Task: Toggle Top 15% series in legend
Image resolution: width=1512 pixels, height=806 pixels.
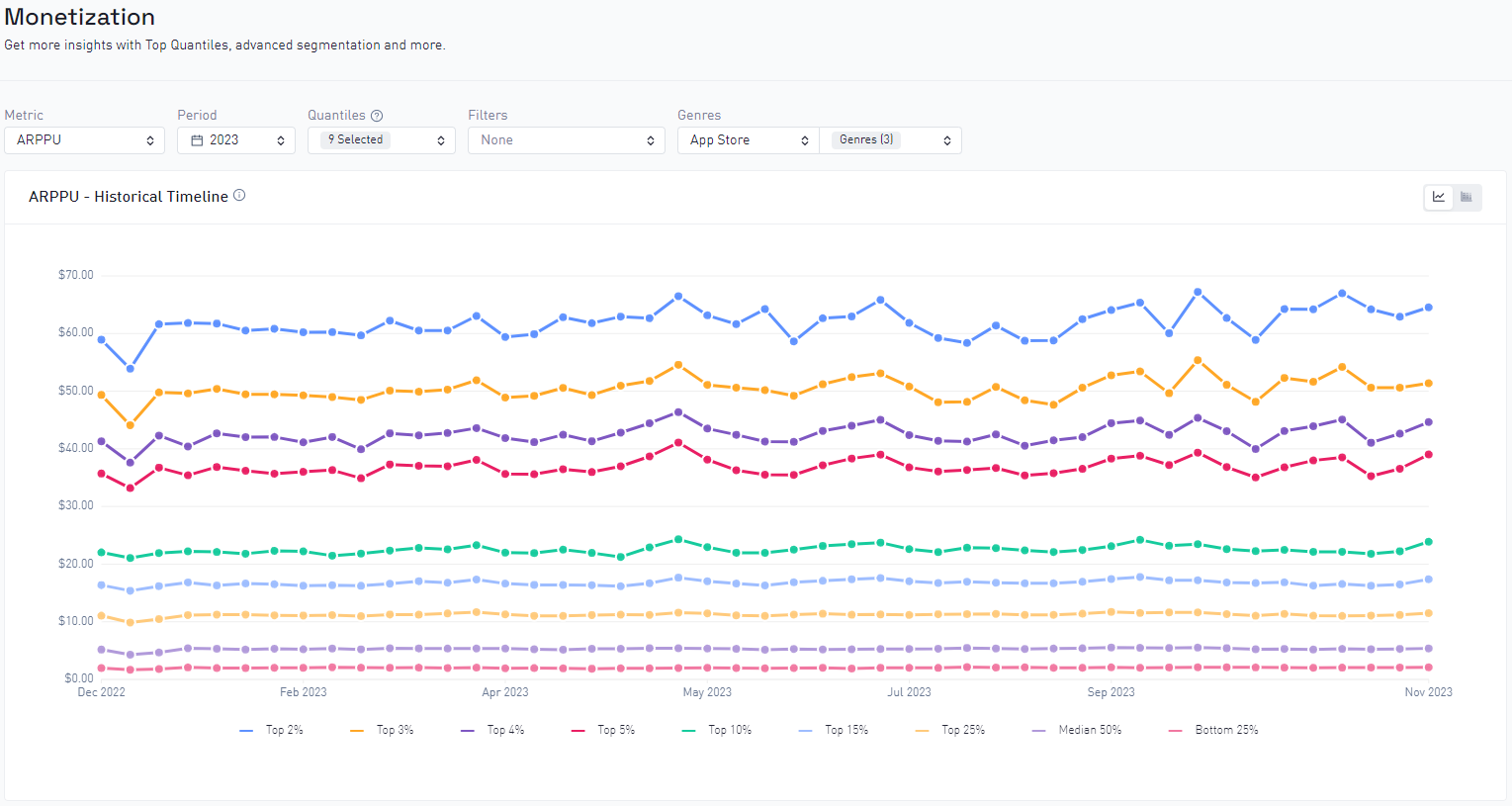Action: tap(834, 730)
